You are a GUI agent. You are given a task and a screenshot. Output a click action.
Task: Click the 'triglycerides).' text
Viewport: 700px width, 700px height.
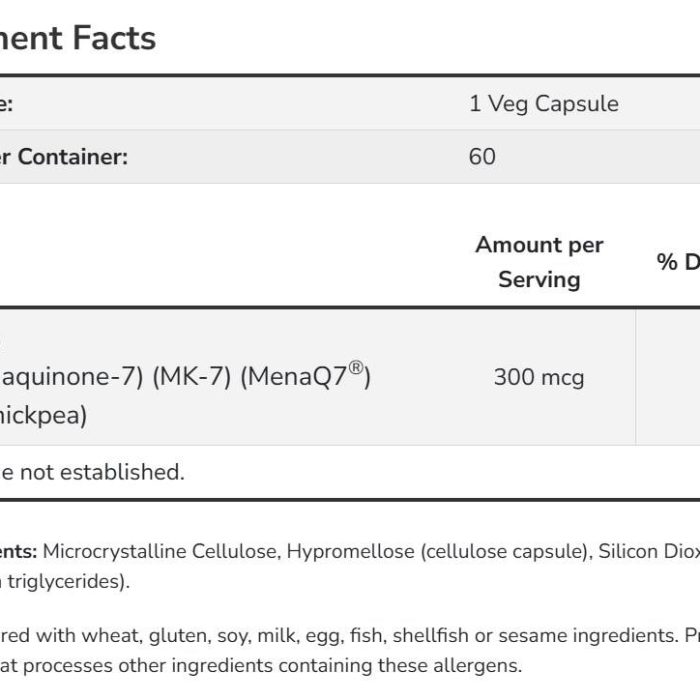[69, 582]
